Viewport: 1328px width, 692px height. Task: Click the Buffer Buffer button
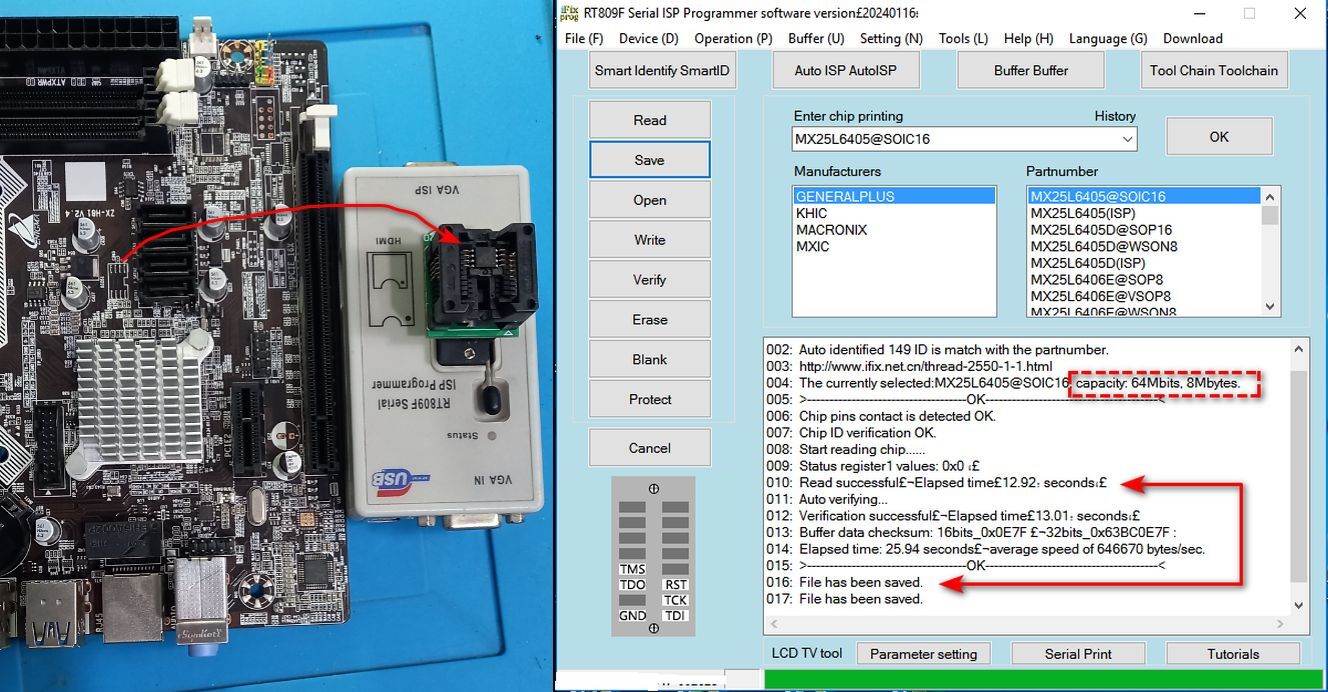(x=1031, y=70)
